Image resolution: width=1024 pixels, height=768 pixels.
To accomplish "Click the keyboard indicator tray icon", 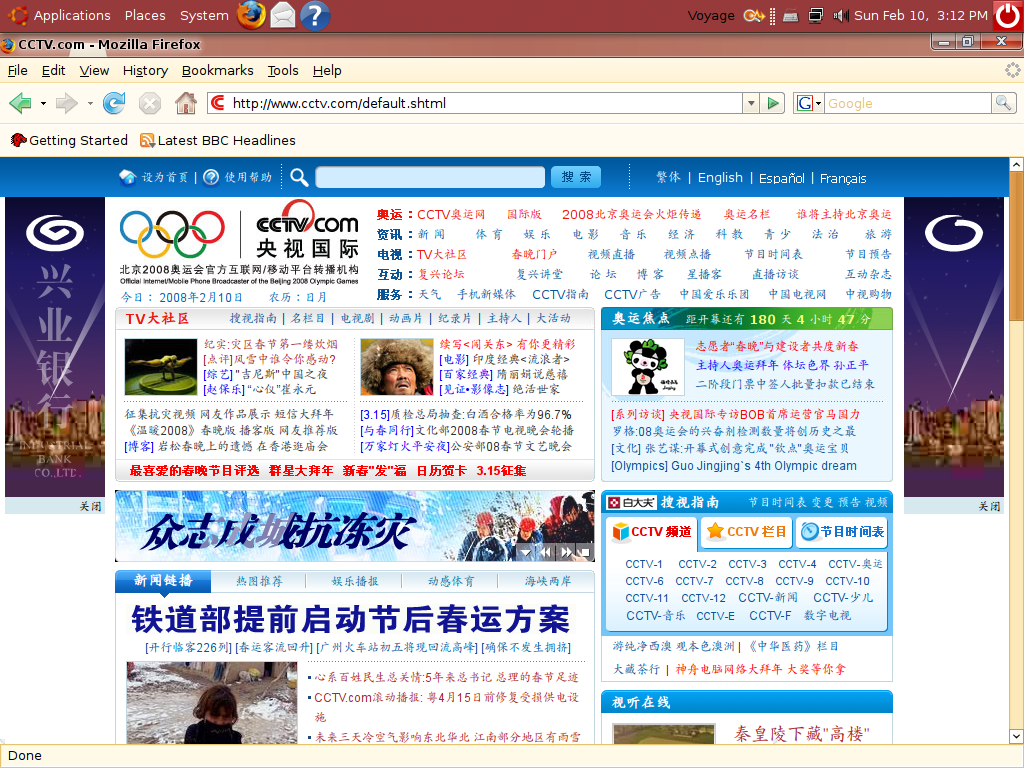I will [x=791, y=16].
